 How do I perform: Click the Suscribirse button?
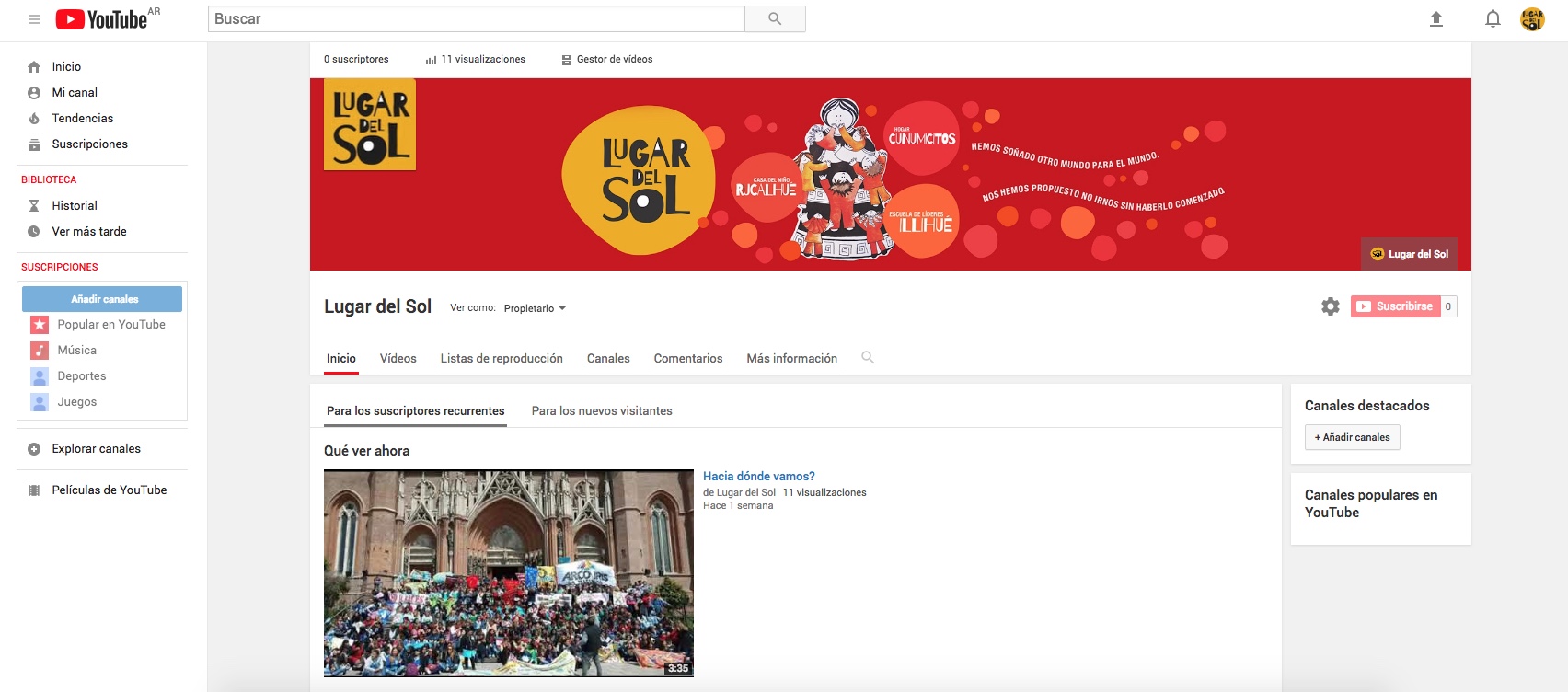1395,306
